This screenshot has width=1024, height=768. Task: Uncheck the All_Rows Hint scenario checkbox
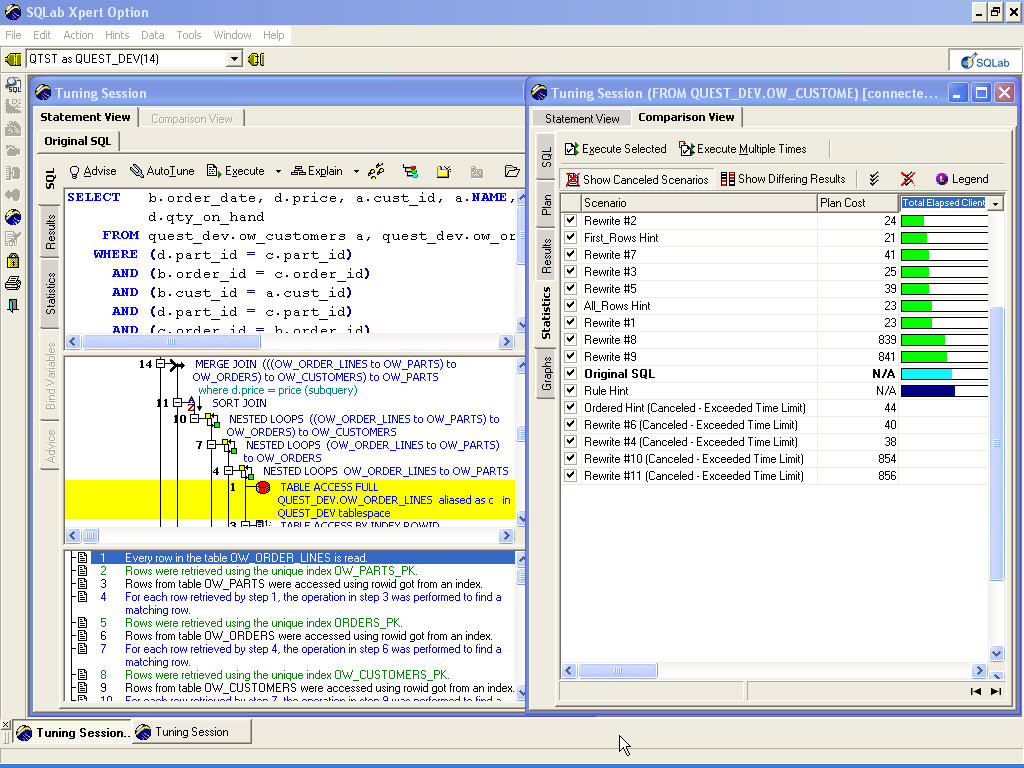571,306
